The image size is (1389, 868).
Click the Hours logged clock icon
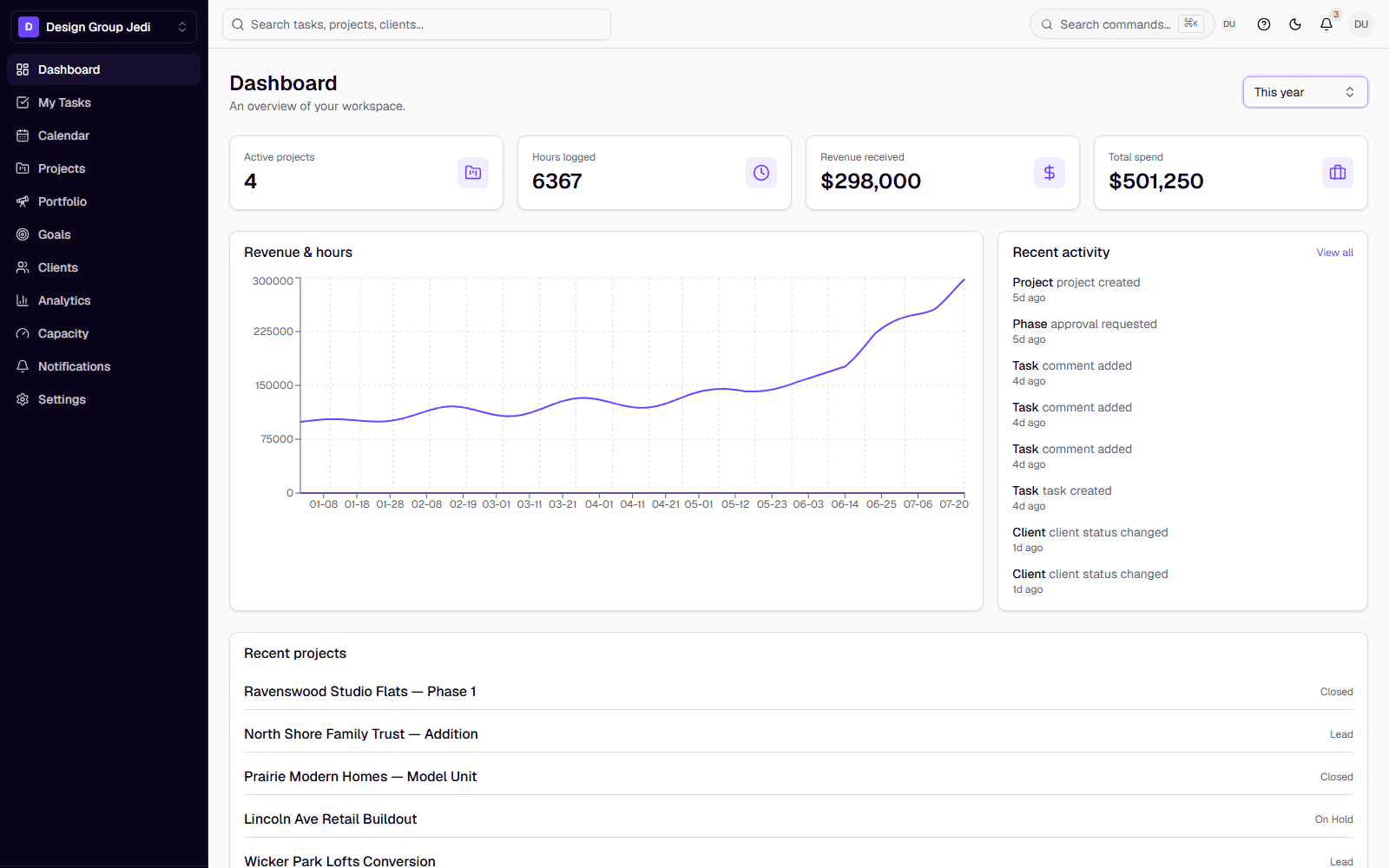(761, 173)
